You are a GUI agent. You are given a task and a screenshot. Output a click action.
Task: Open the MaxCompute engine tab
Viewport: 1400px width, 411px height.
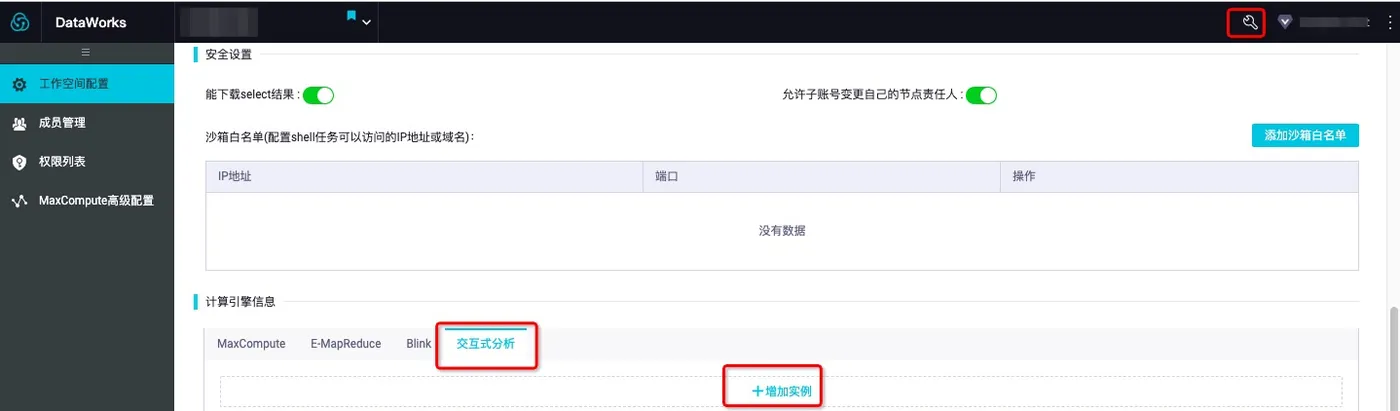point(251,344)
